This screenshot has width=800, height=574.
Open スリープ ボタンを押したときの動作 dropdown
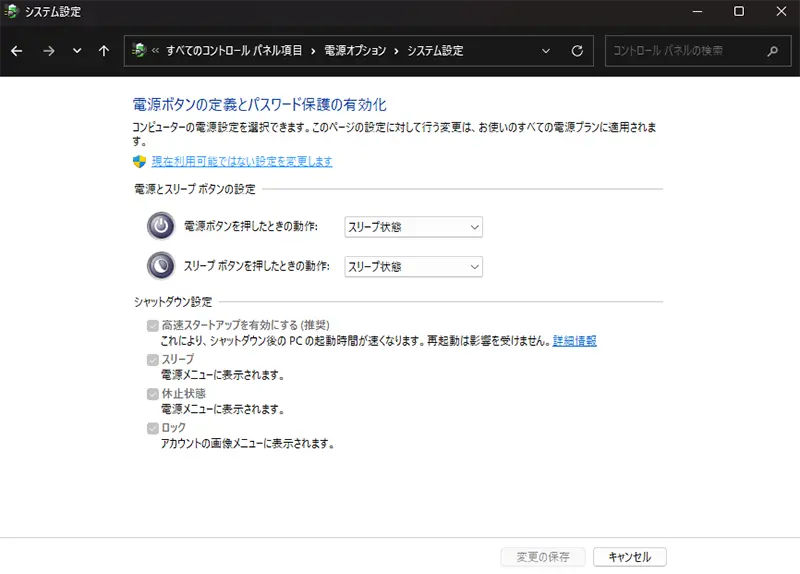tap(414, 267)
